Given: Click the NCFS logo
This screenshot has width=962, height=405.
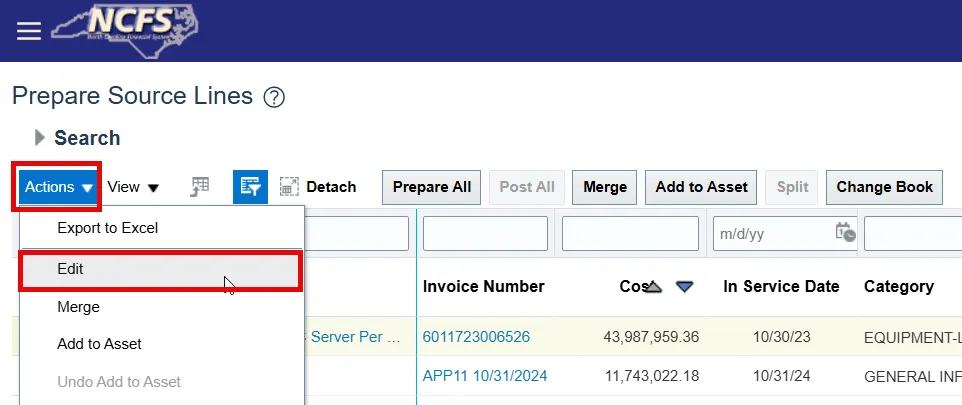Looking at the screenshot, I should pos(124,30).
